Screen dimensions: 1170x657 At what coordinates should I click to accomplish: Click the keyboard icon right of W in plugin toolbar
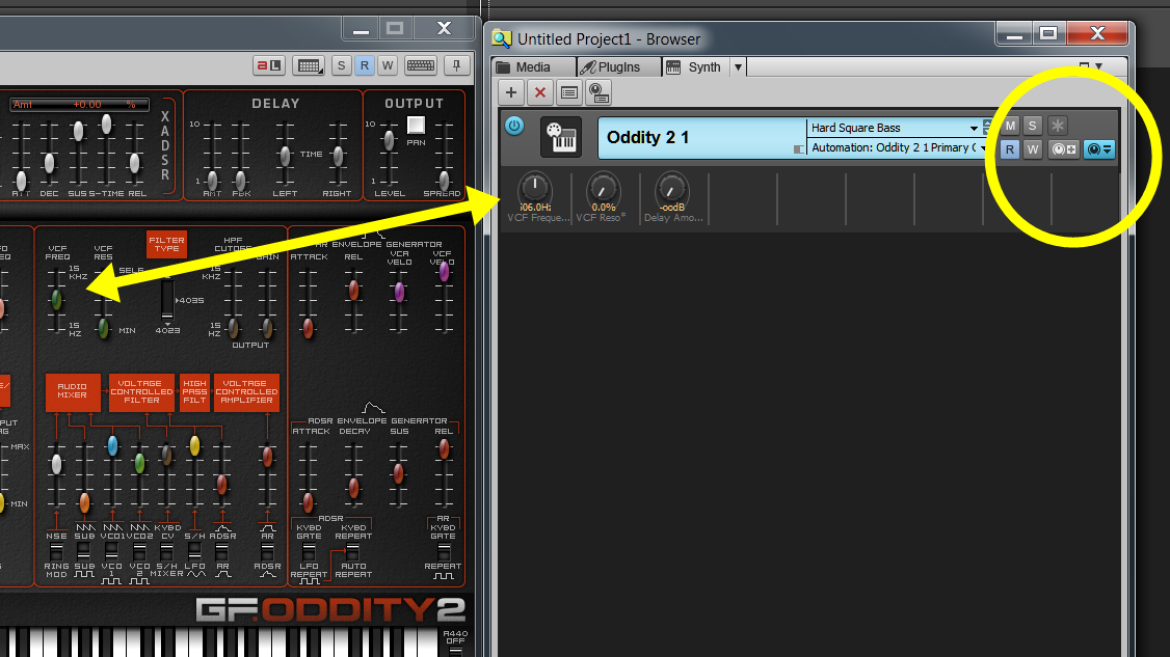tap(421, 66)
